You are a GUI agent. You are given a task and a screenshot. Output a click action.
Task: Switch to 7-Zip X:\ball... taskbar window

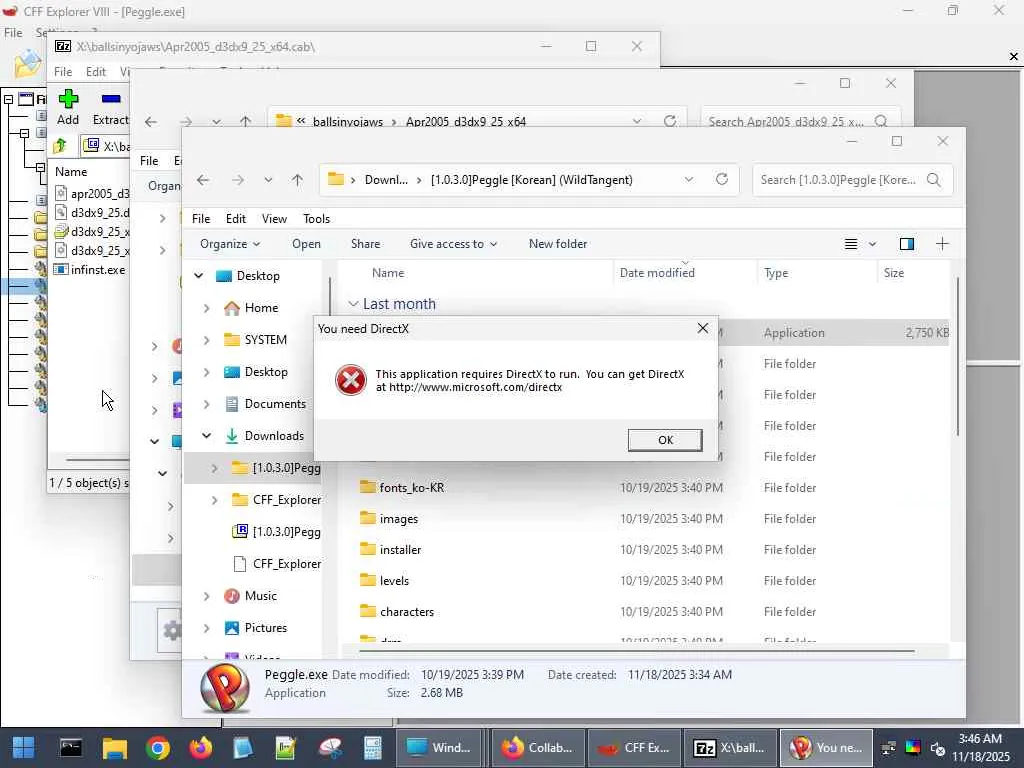click(729, 748)
